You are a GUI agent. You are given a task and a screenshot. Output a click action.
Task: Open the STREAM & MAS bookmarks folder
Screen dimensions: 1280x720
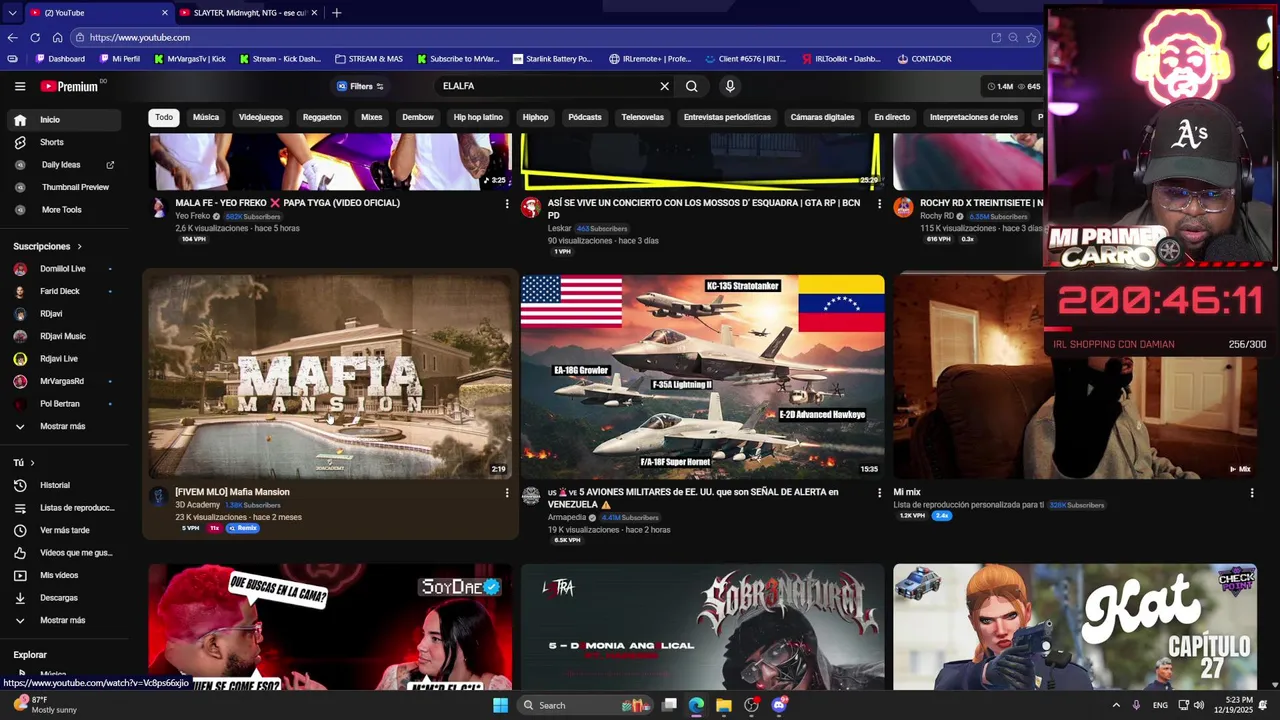point(369,59)
